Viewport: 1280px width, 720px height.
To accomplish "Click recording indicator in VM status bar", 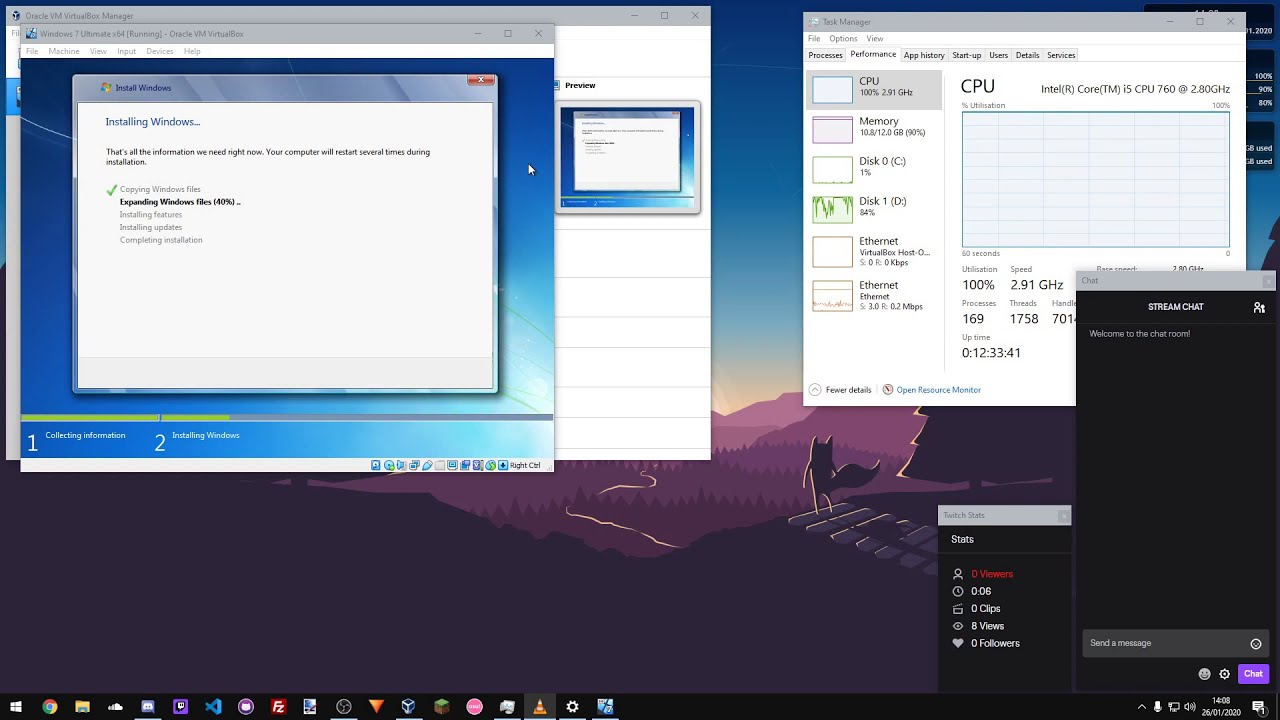I will click(465, 465).
